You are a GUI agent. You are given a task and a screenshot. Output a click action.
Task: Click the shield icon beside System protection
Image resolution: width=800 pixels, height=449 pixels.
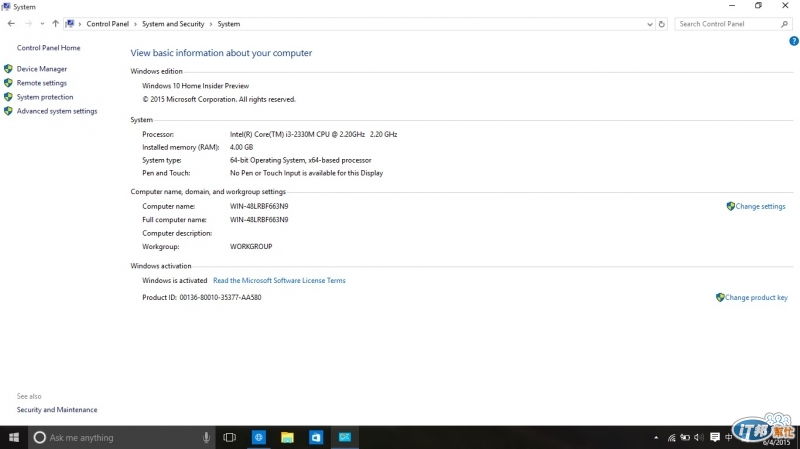[8, 97]
